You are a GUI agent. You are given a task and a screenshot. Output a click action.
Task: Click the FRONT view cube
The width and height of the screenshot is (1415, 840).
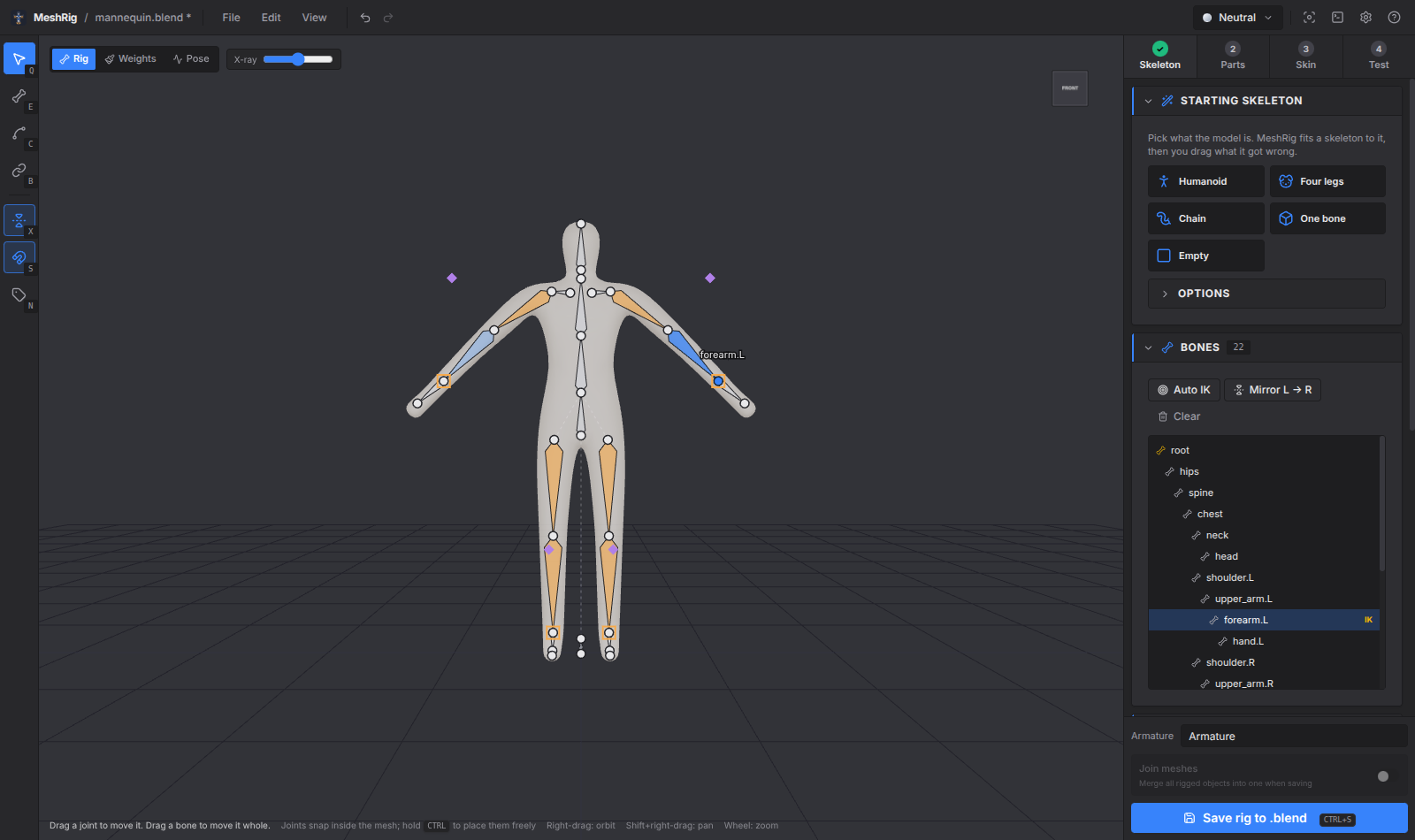point(1070,88)
